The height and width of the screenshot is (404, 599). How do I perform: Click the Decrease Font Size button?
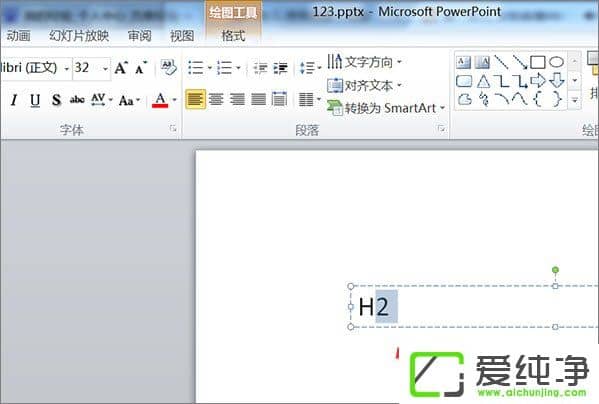(x=141, y=68)
